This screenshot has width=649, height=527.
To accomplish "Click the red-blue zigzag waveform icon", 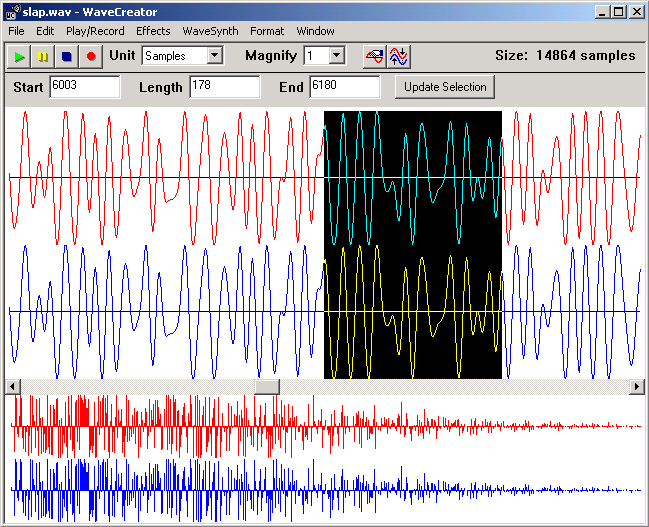I will click(399, 57).
